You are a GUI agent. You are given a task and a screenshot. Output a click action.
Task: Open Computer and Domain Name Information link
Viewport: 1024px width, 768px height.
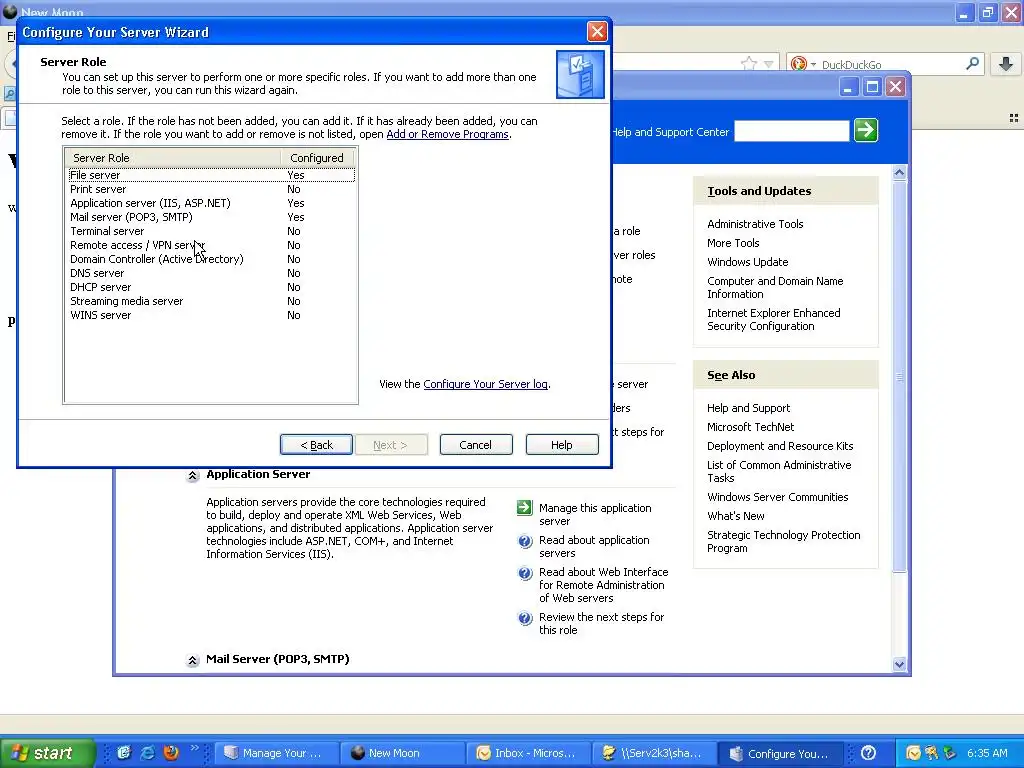[x=775, y=287]
